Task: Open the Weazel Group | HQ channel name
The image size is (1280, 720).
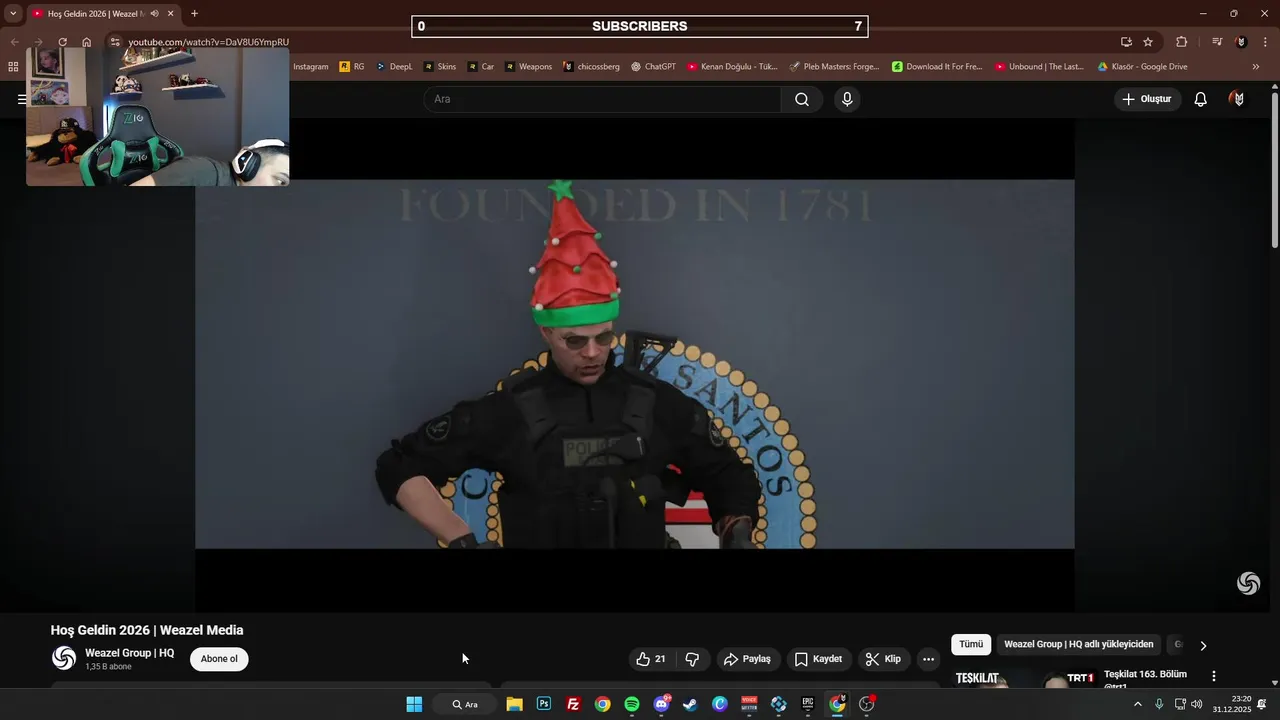Action: [x=129, y=653]
